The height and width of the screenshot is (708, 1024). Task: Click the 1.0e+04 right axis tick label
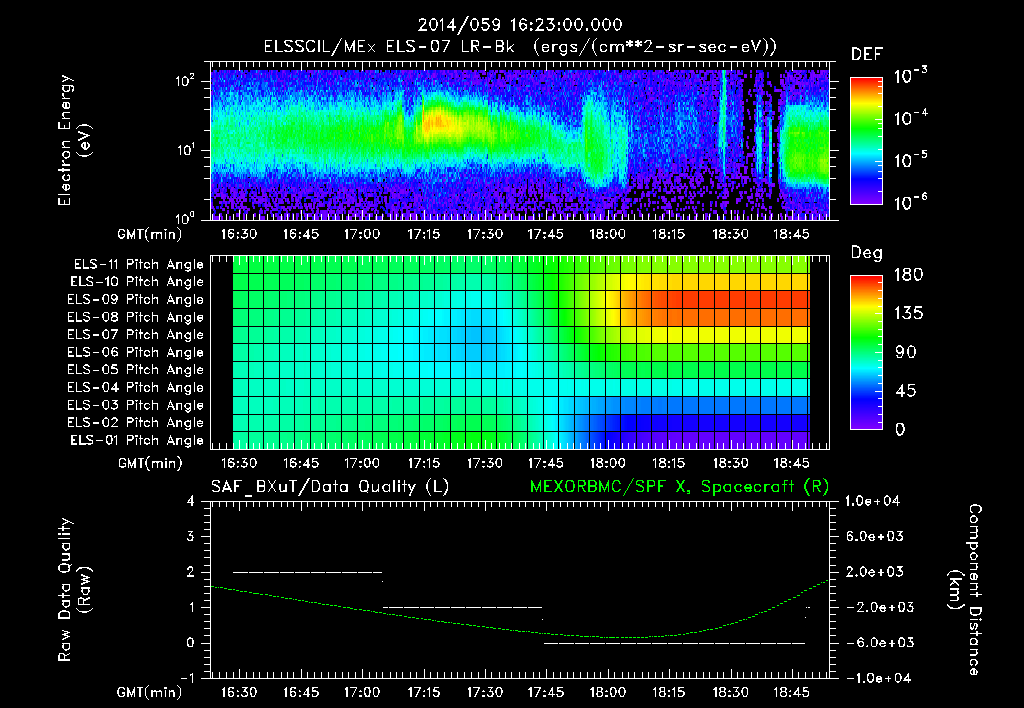click(872, 501)
